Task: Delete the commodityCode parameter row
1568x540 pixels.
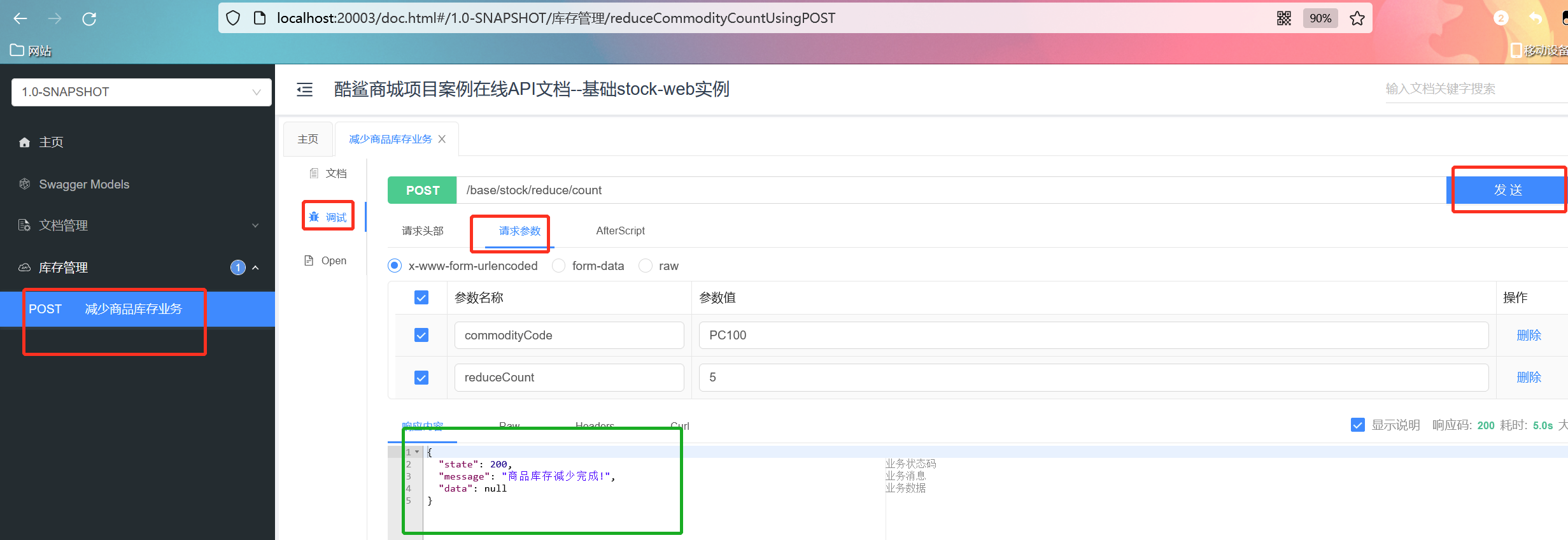Action: tap(1529, 335)
